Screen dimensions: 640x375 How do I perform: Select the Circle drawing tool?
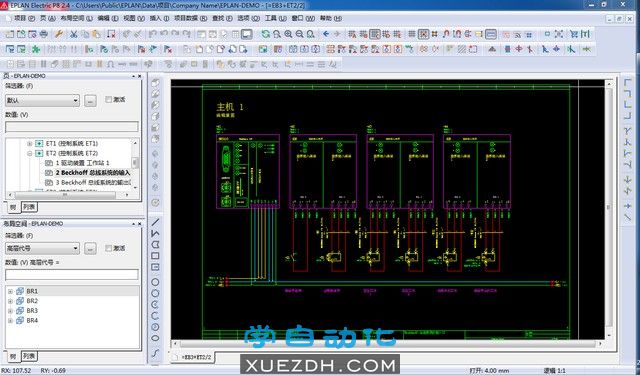click(x=155, y=282)
